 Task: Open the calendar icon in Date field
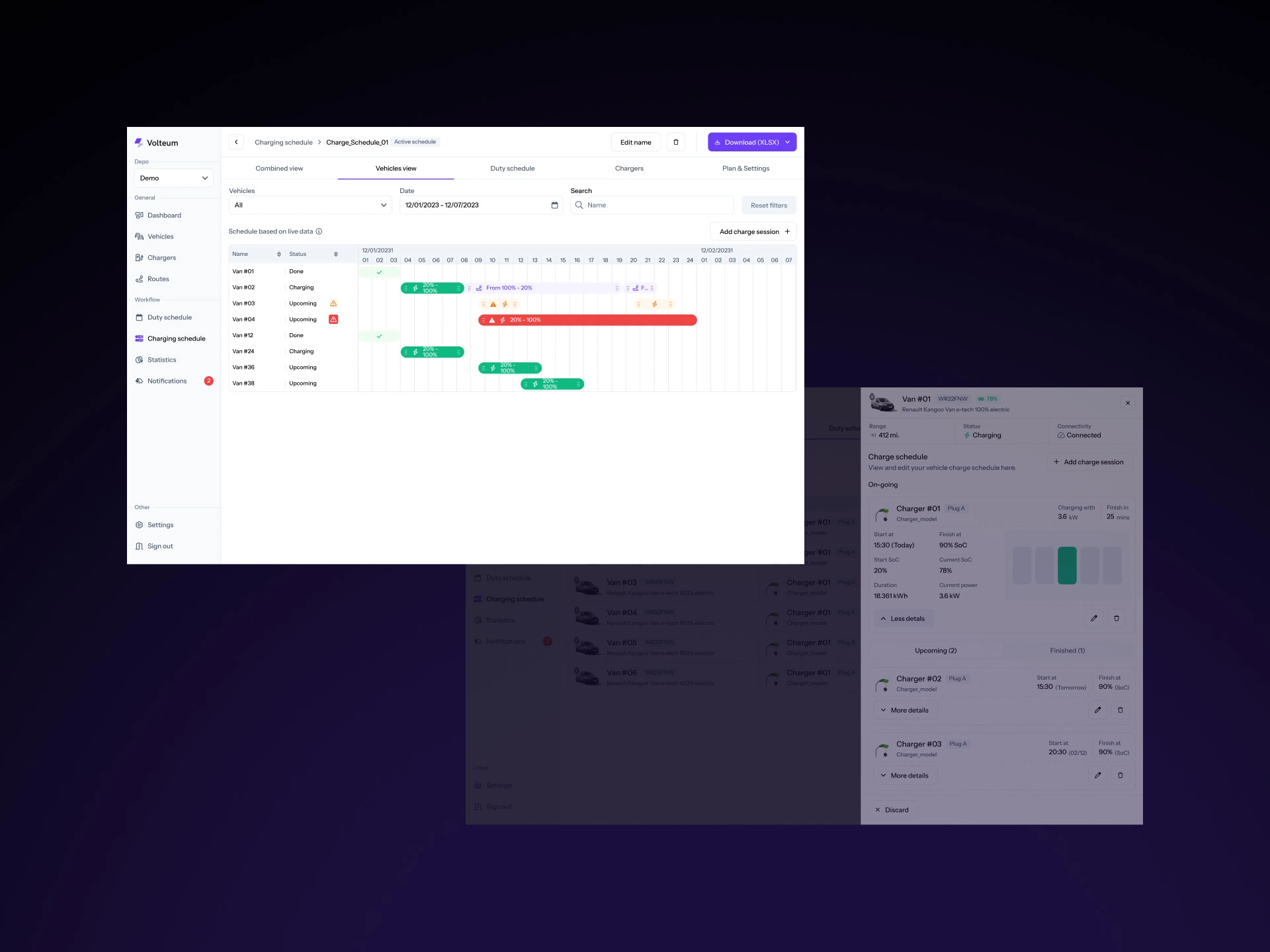click(x=554, y=205)
